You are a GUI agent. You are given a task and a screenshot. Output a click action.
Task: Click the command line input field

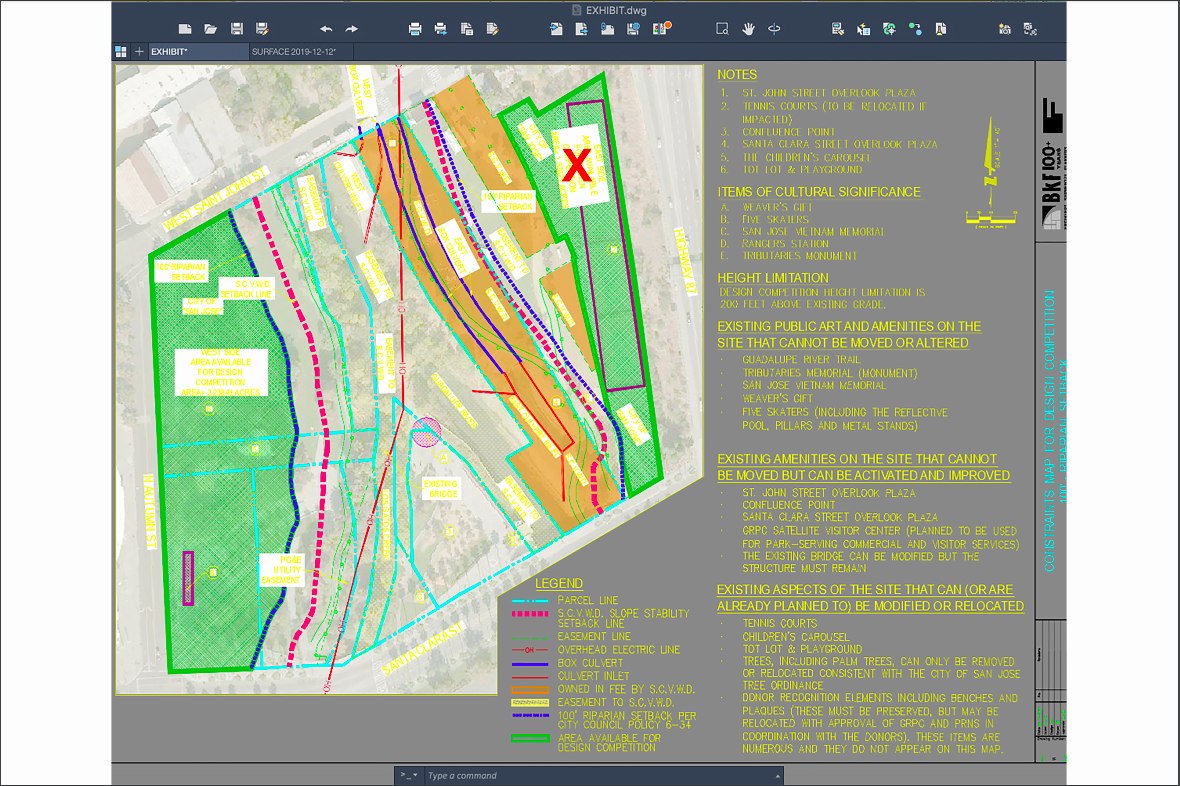(598, 775)
